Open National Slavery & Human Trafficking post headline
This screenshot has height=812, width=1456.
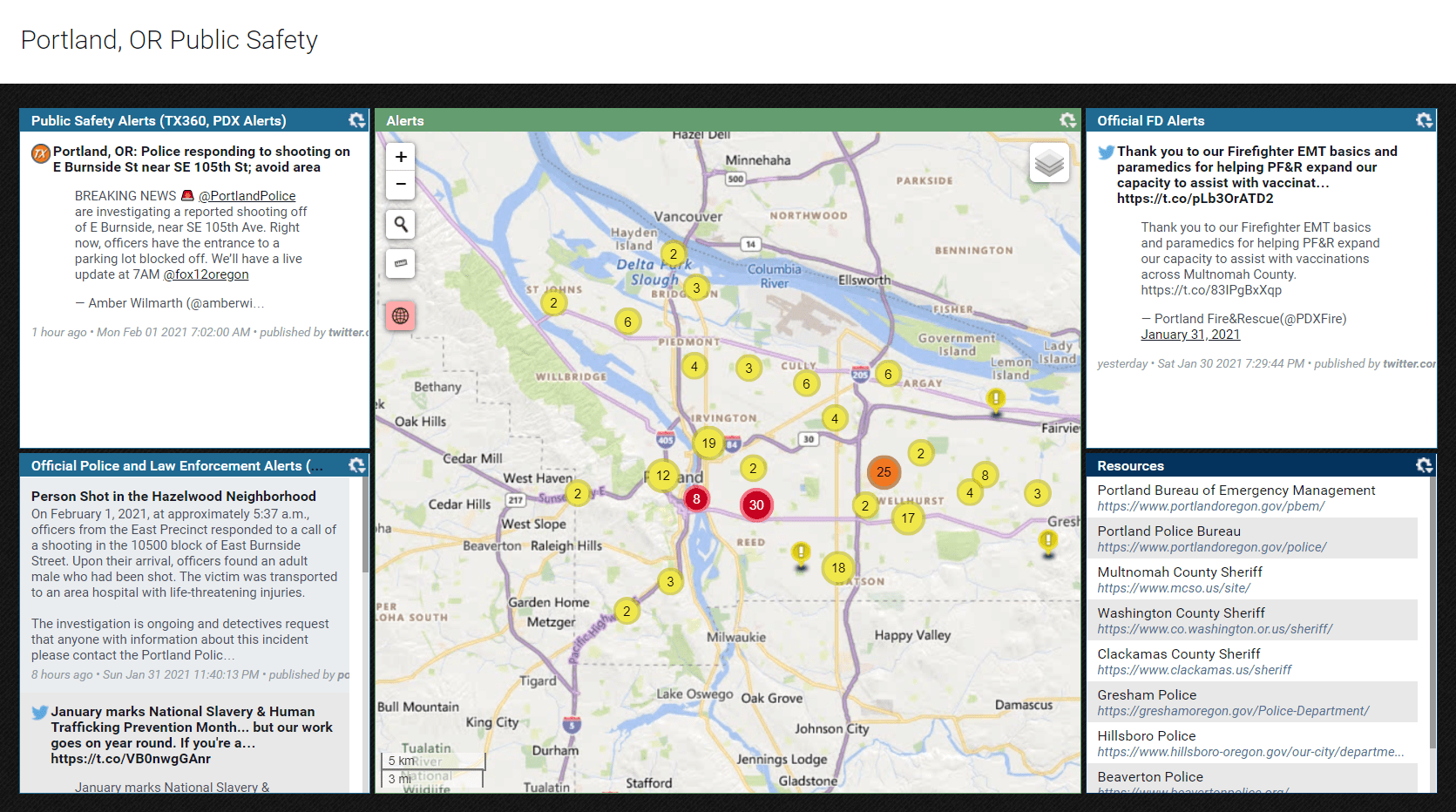point(192,735)
